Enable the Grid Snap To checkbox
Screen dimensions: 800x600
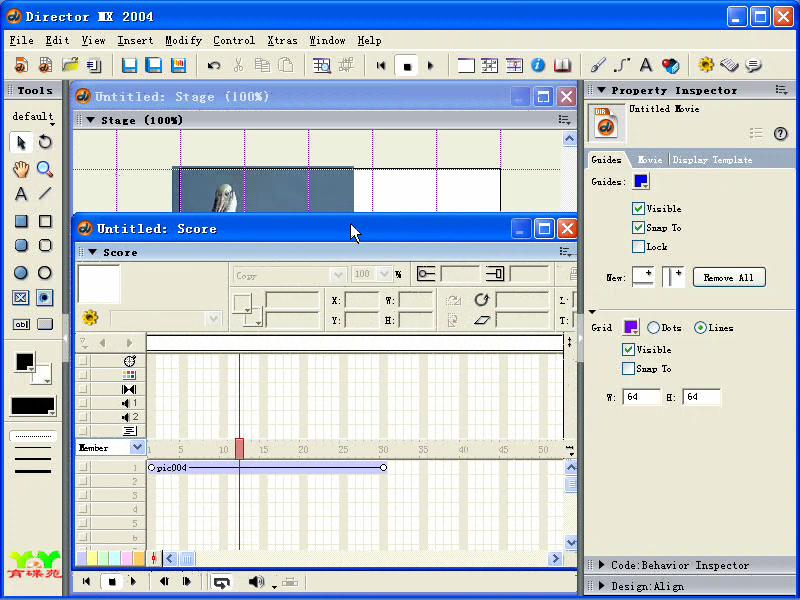click(x=628, y=369)
